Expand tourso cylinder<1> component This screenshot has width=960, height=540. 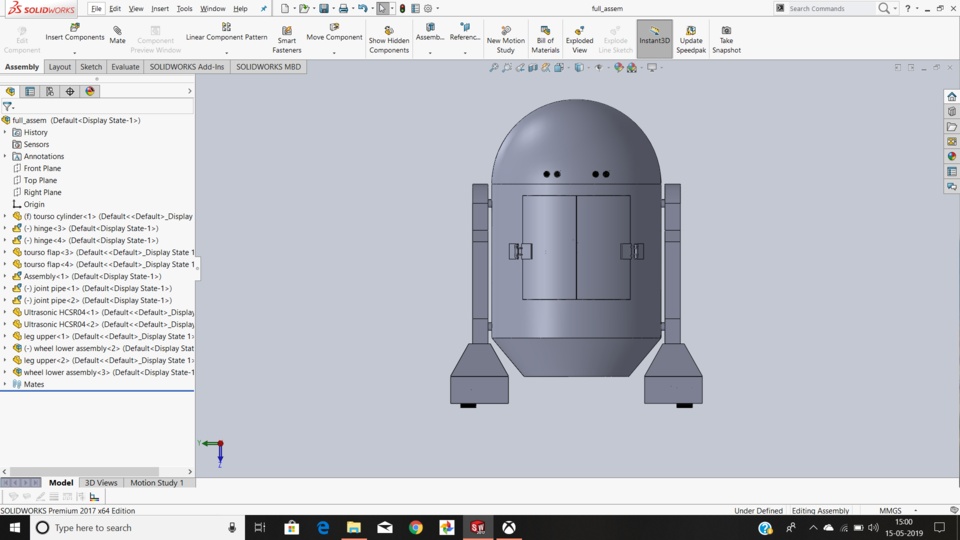5,216
